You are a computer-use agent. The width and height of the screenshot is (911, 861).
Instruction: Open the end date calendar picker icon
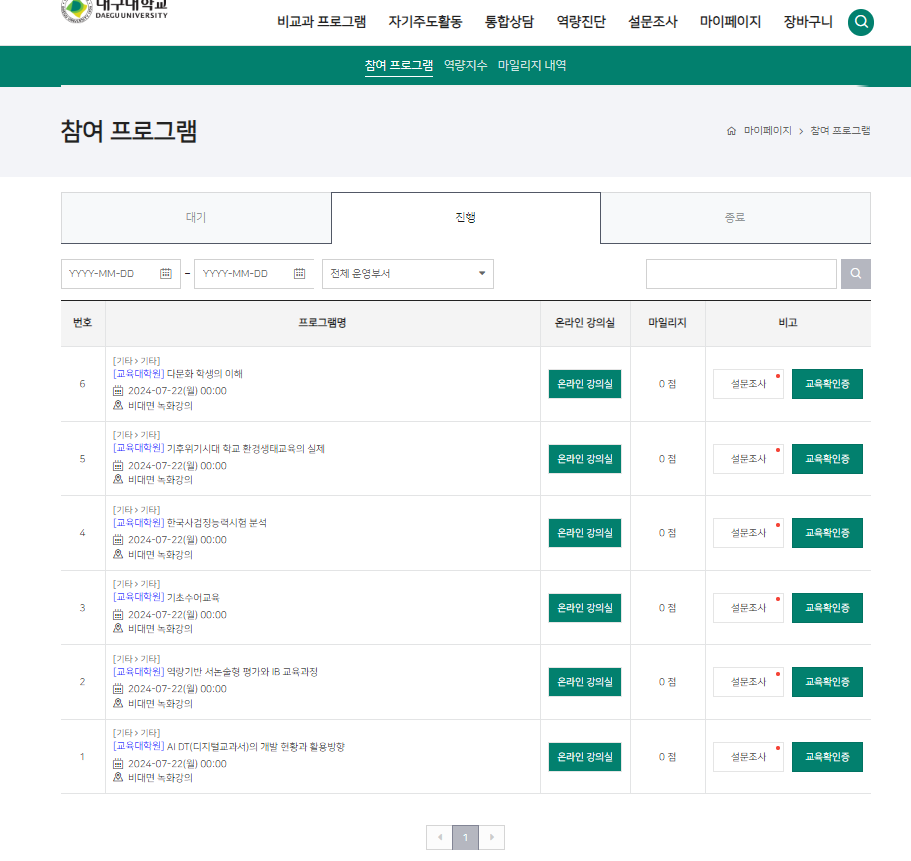(x=299, y=274)
